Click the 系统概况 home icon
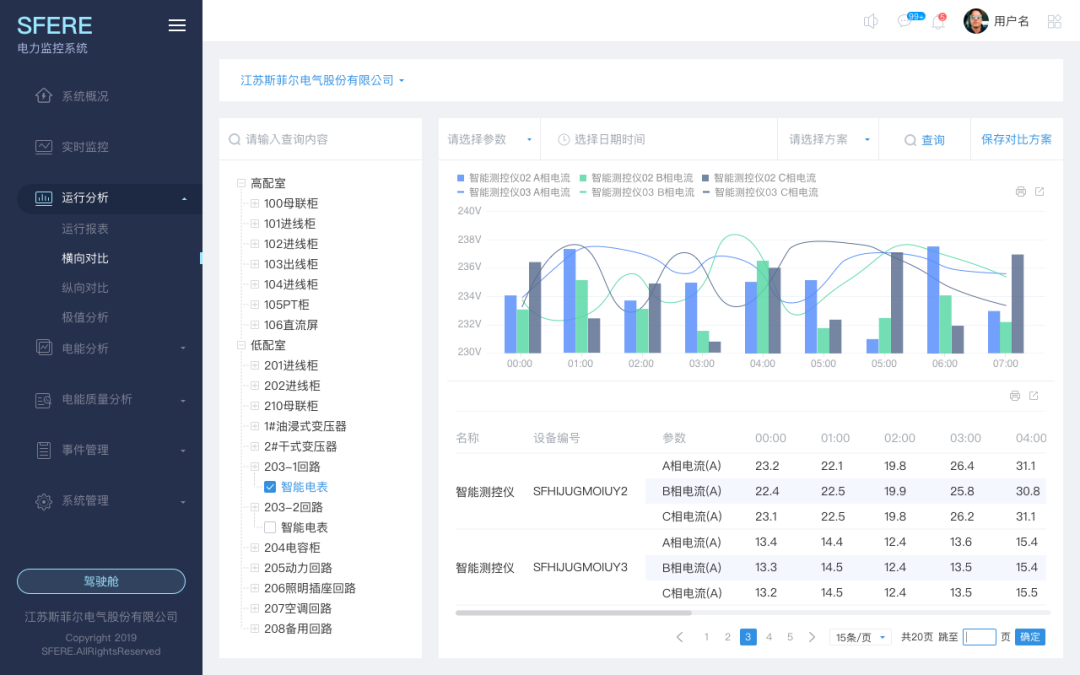This screenshot has height=675, width=1080. pos(43,96)
